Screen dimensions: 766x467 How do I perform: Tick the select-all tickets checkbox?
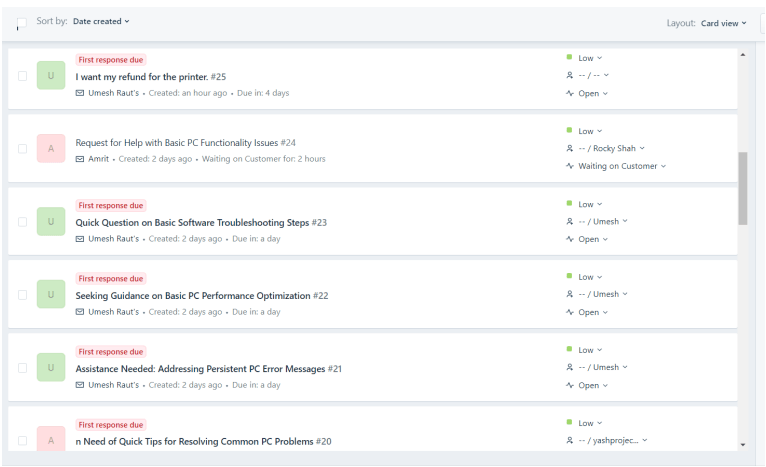click(22, 24)
